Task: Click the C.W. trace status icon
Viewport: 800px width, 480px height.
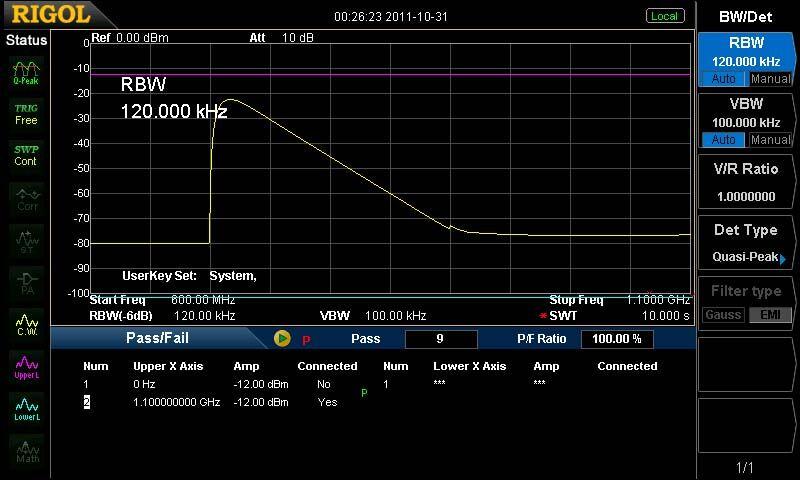Action: pos(26,323)
